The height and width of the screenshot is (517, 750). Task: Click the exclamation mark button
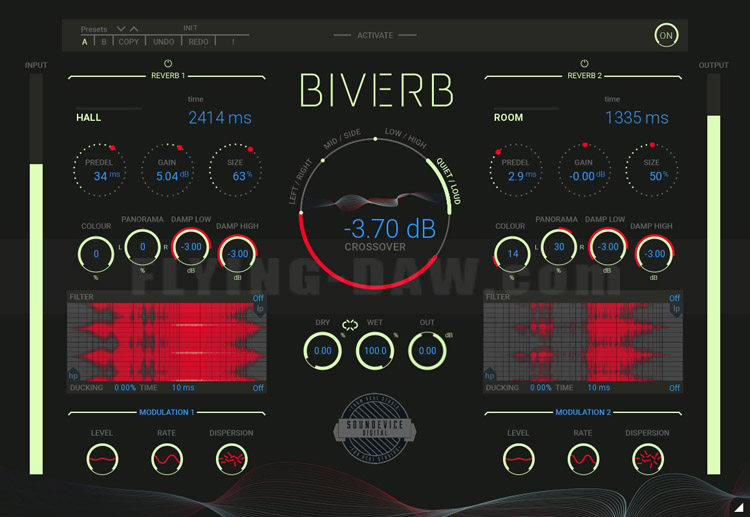(233, 42)
